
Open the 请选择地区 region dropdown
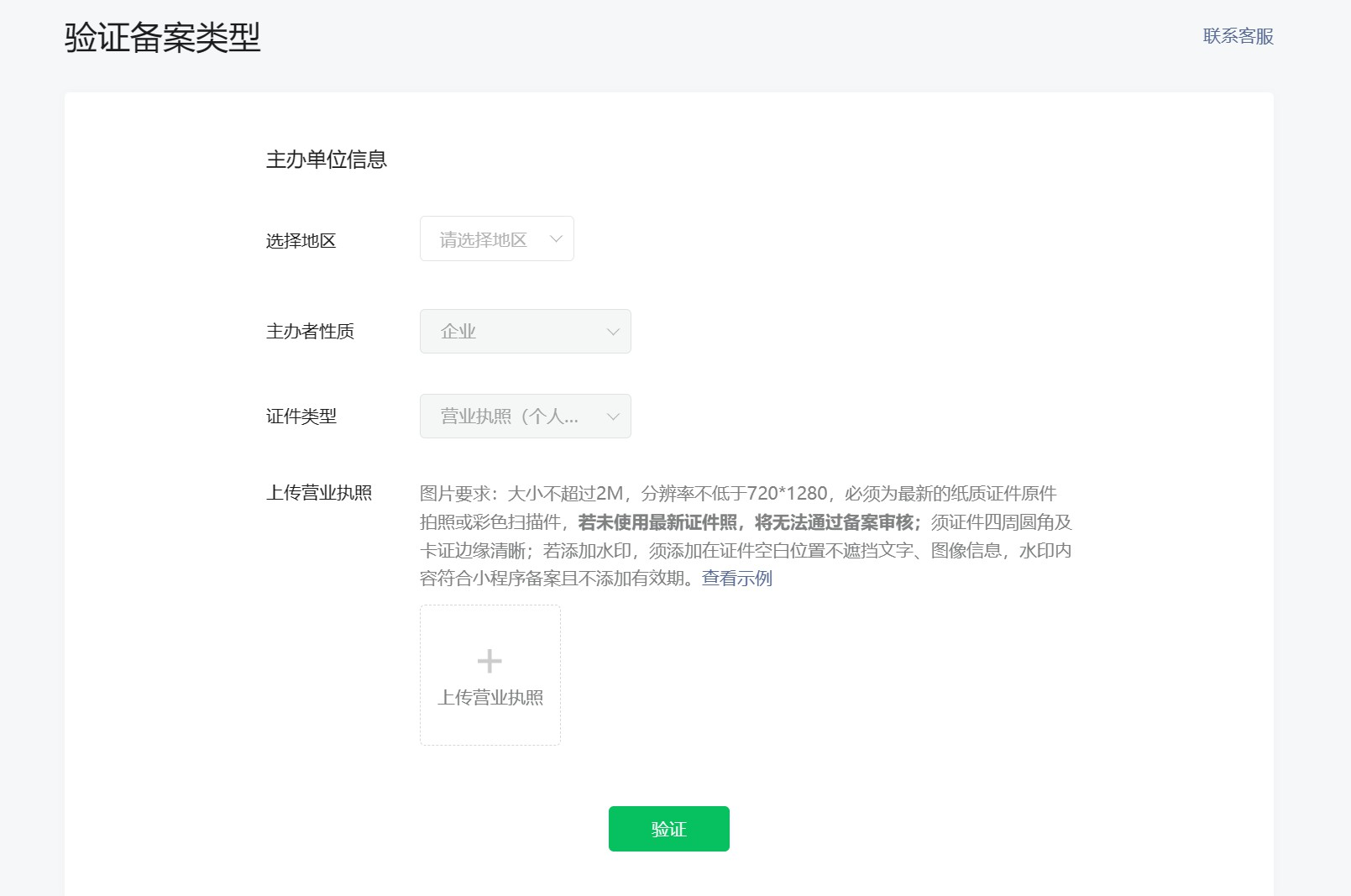497,238
